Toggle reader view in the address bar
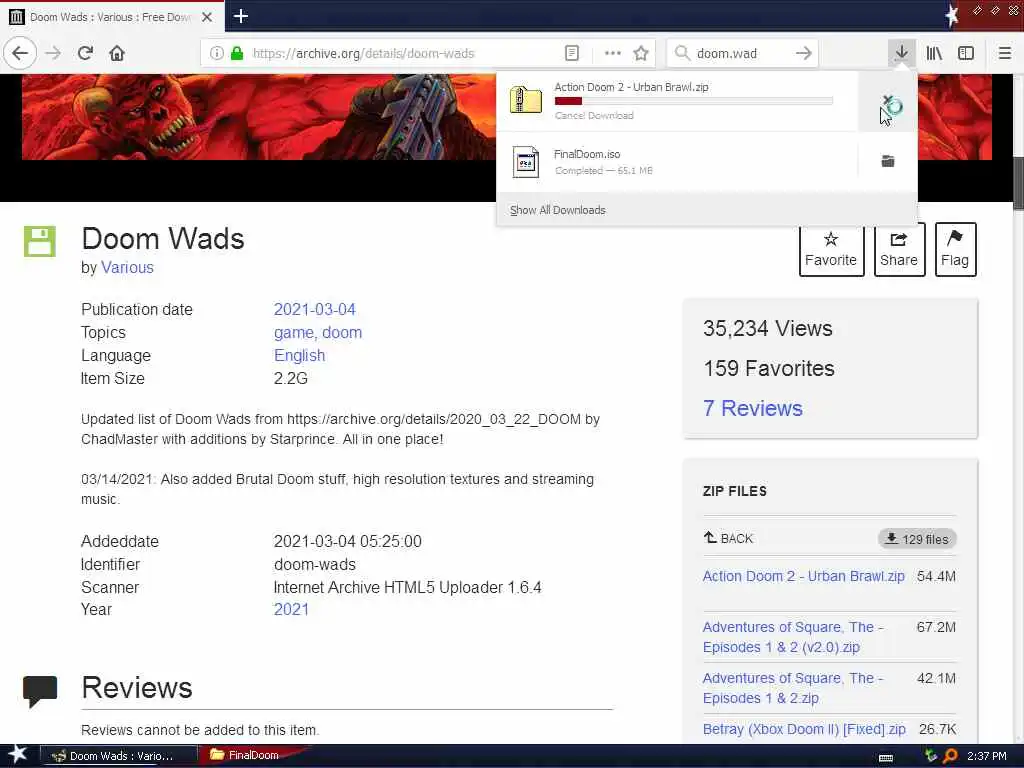The image size is (1024, 768). [x=571, y=53]
